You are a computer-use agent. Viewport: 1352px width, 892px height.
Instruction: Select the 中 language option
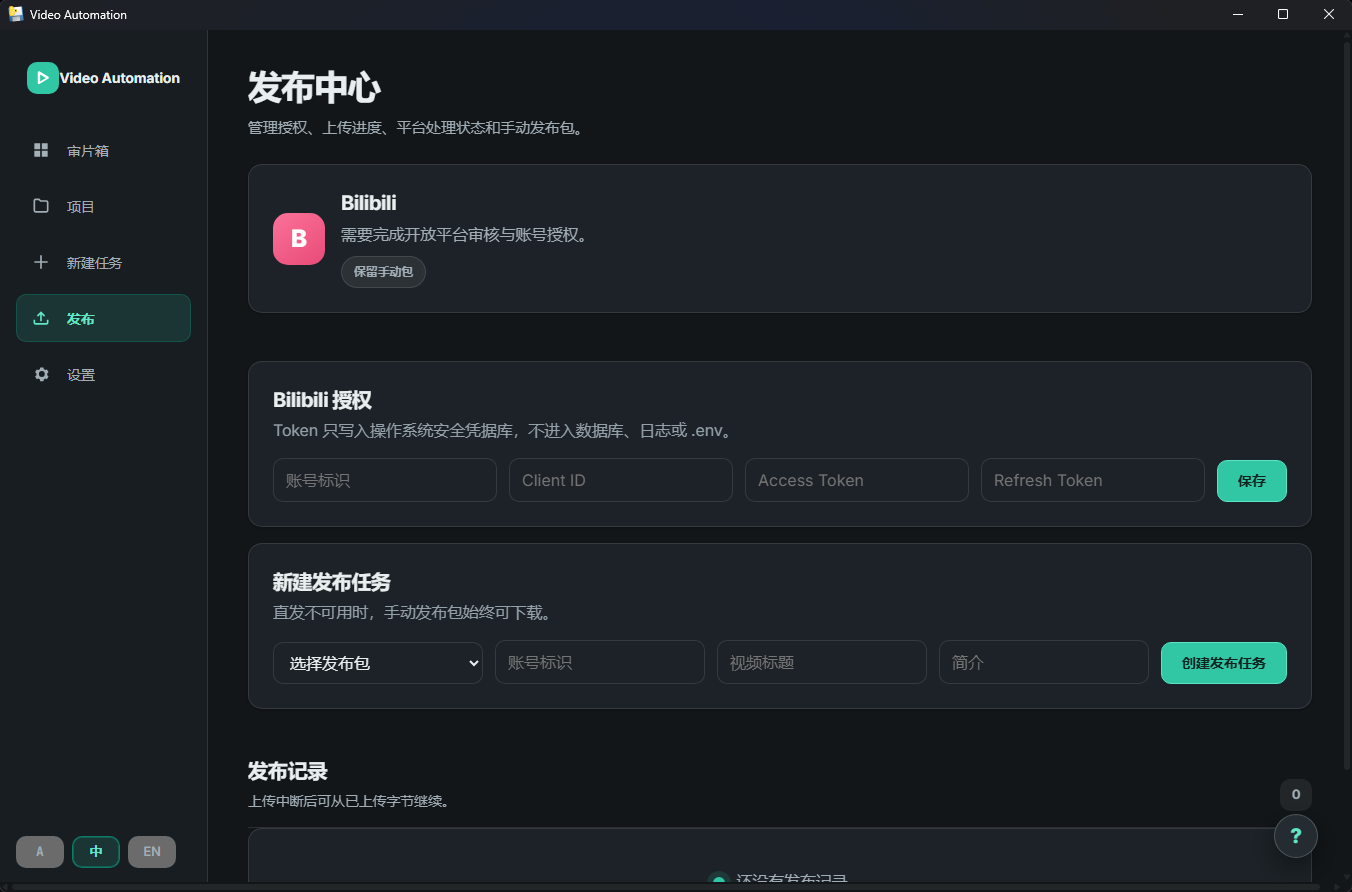click(96, 852)
